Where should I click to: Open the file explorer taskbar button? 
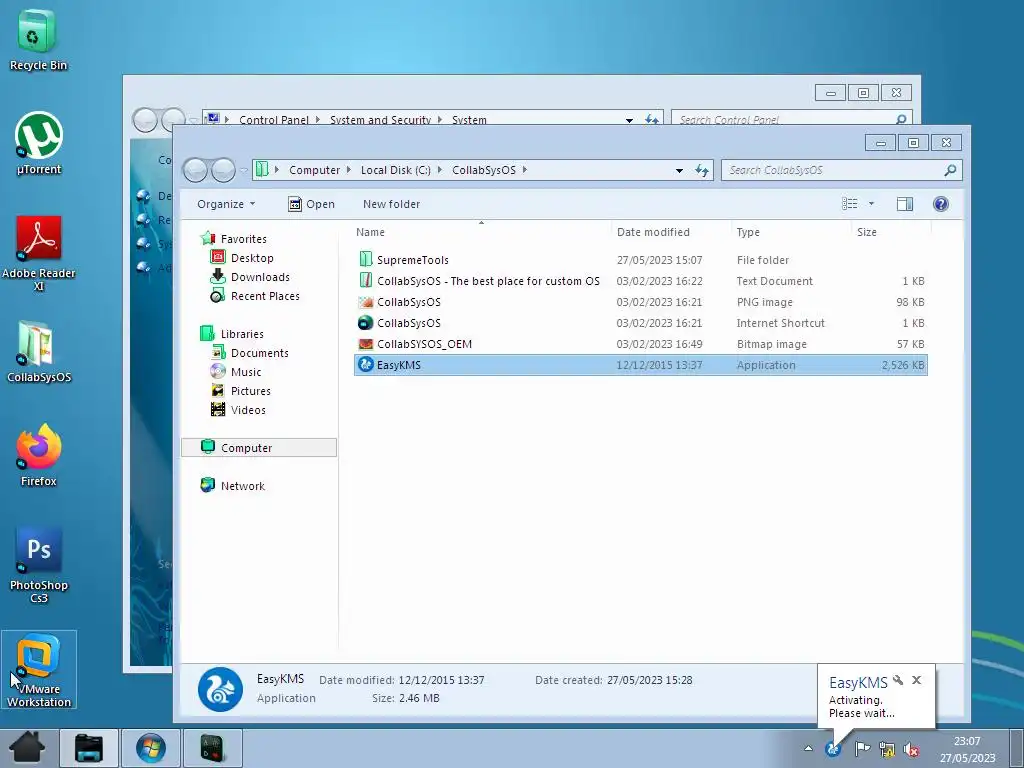coord(89,748)
